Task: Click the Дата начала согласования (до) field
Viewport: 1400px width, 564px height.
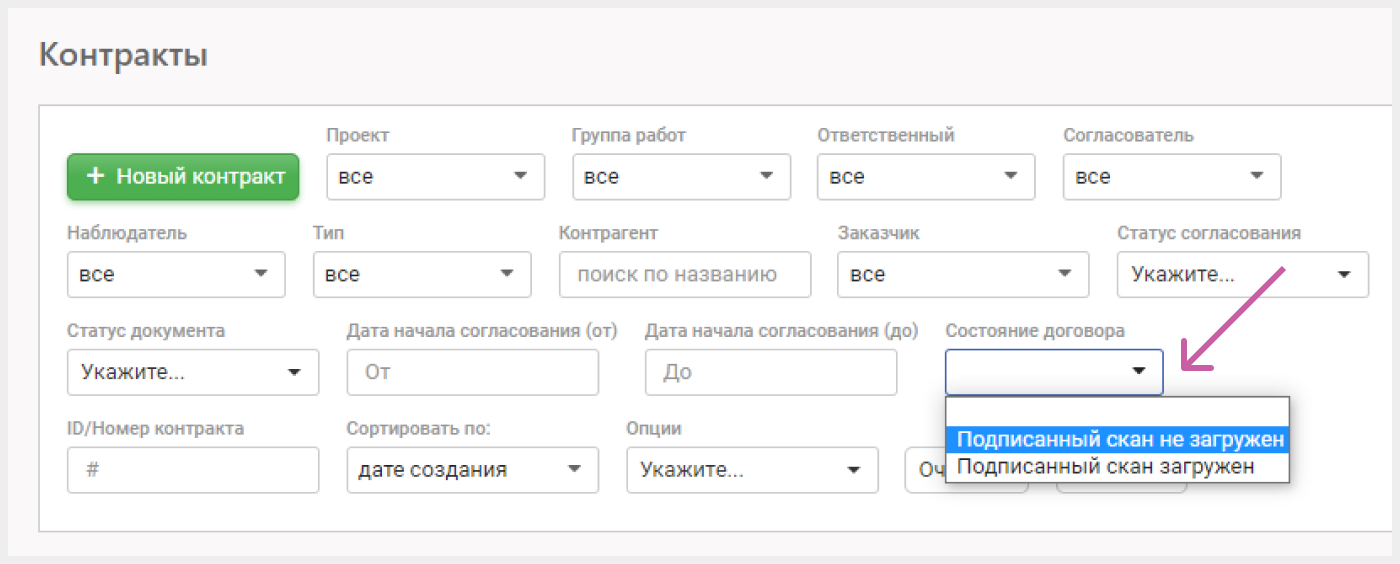Action: (x=771, y=372)
